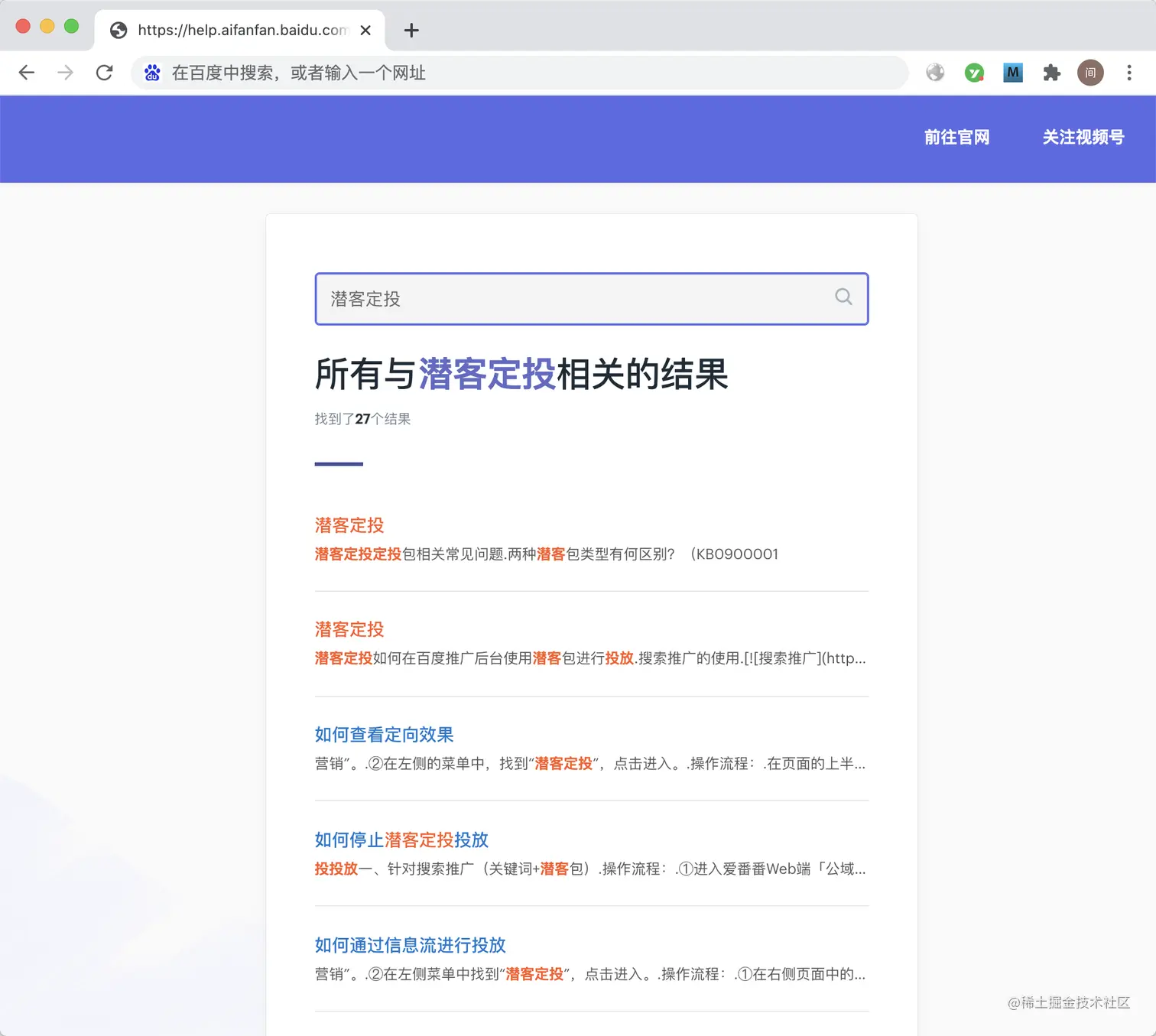The width and height of the screenshot is (1156, 1036).
Task: Open the gray globe extension icon
Action: coord(935,73)
